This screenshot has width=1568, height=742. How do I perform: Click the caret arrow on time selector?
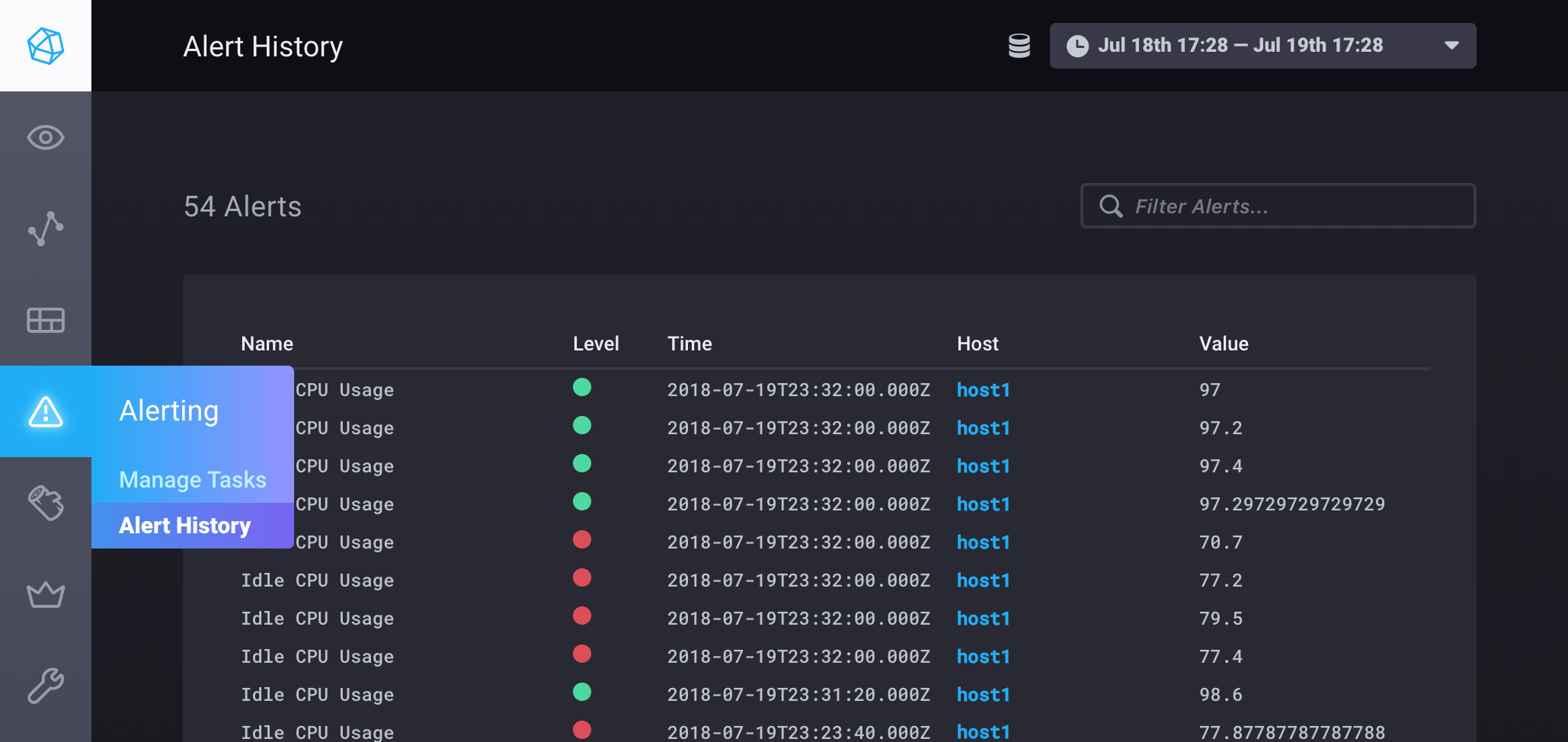[1451, 46]
